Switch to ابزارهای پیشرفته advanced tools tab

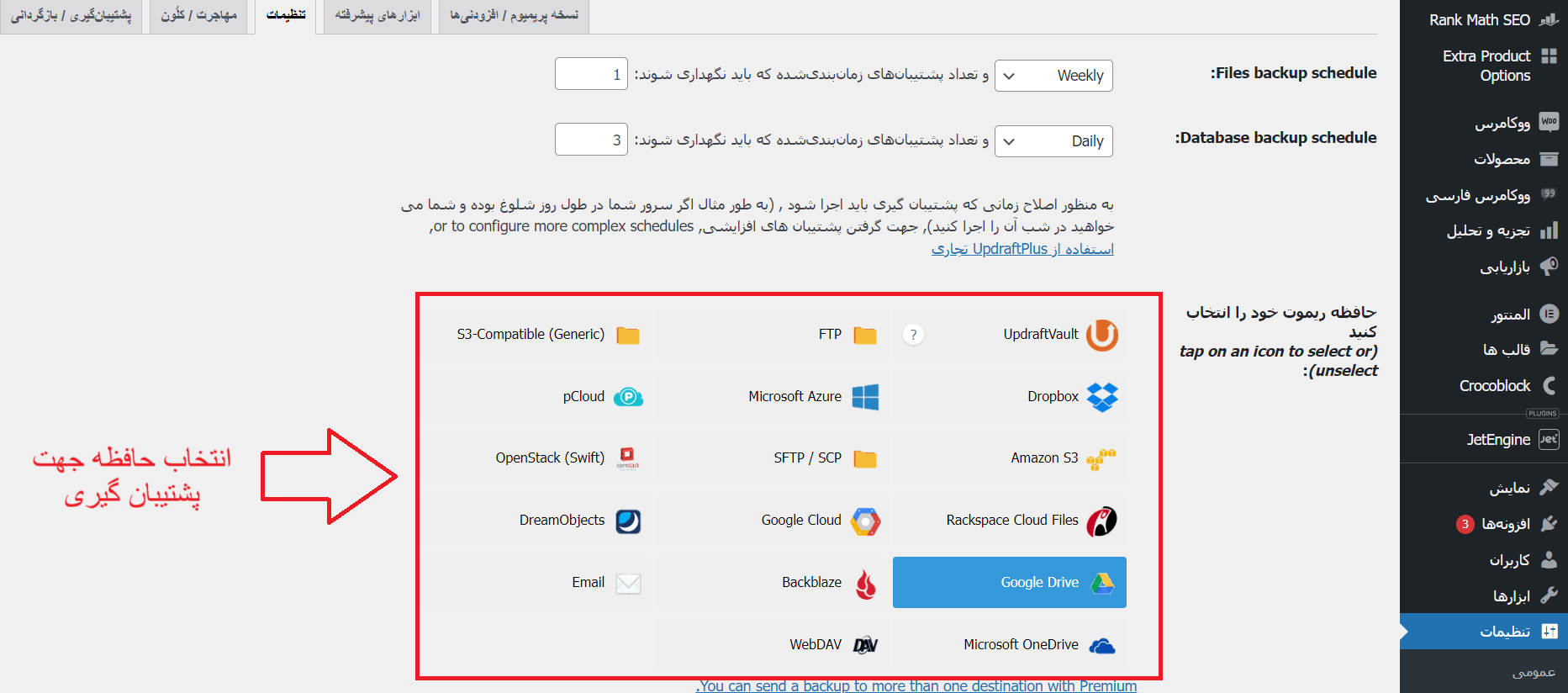[377, 16]
